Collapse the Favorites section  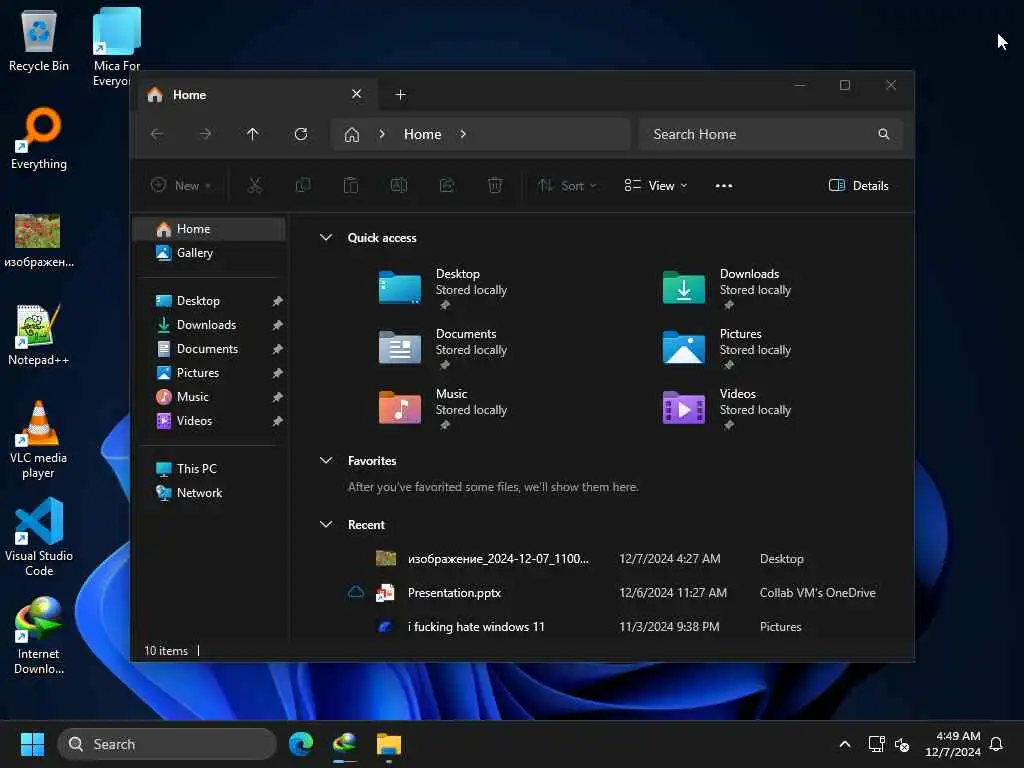326,460
